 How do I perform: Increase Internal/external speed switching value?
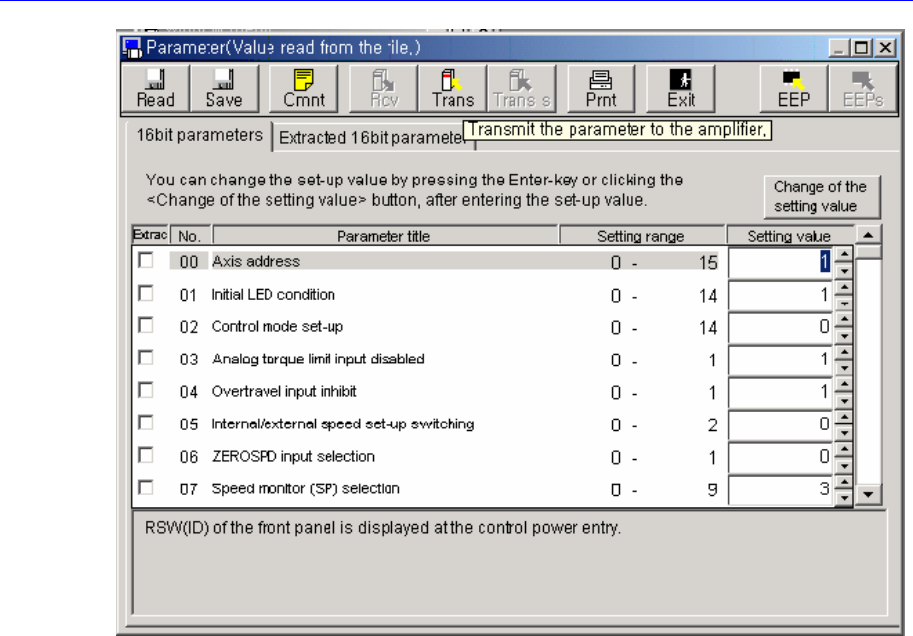843,417
